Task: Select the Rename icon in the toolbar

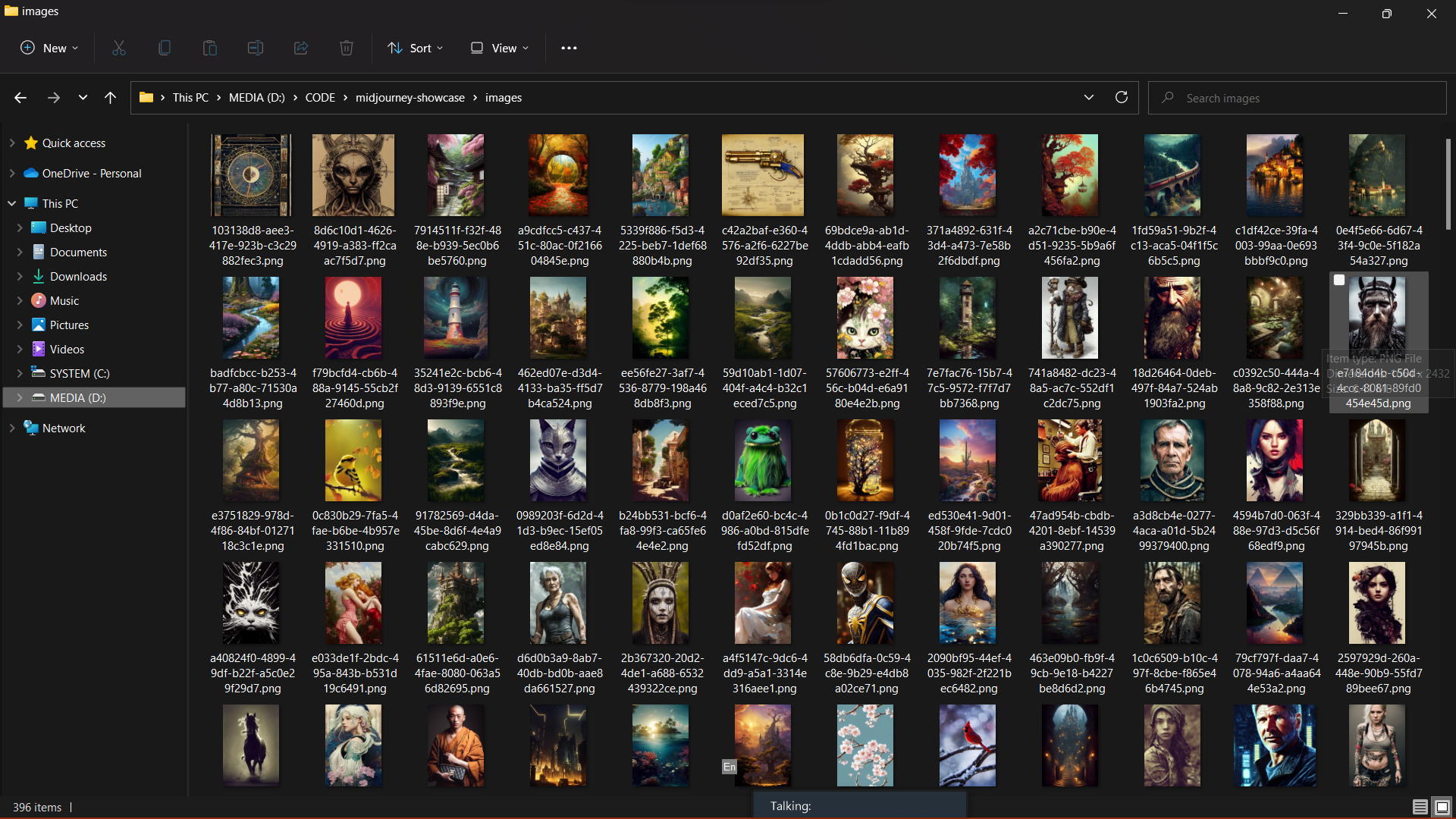Action: point(256,48)
